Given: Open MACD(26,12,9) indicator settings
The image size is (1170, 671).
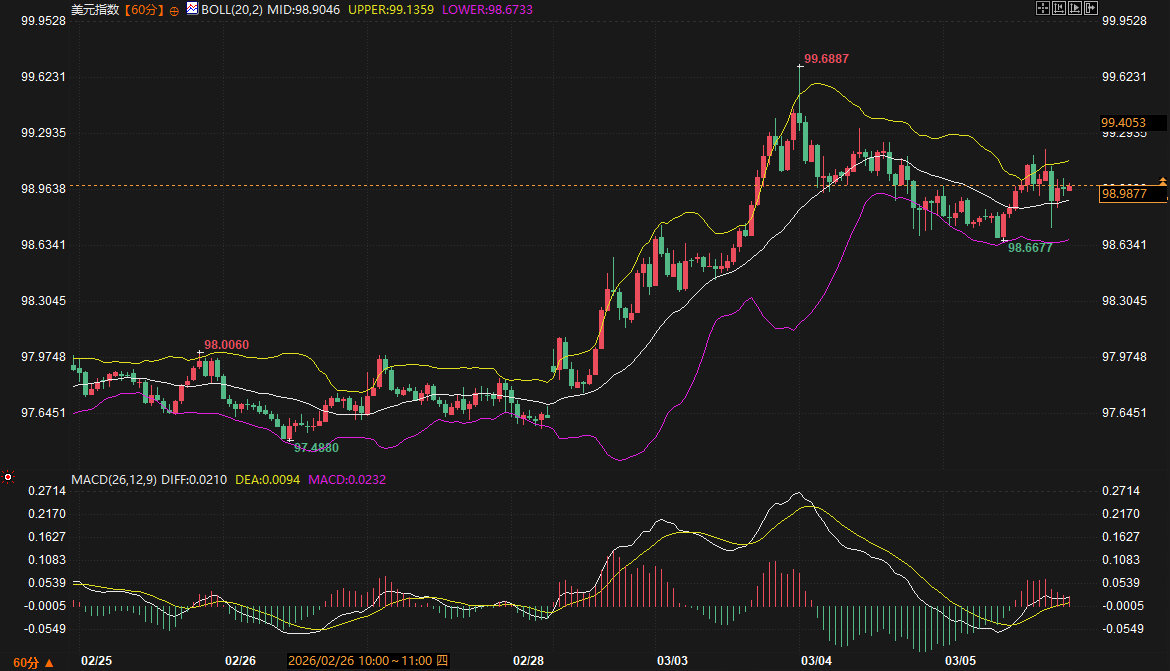Looking at the screenshot, I should pos(114,480).
